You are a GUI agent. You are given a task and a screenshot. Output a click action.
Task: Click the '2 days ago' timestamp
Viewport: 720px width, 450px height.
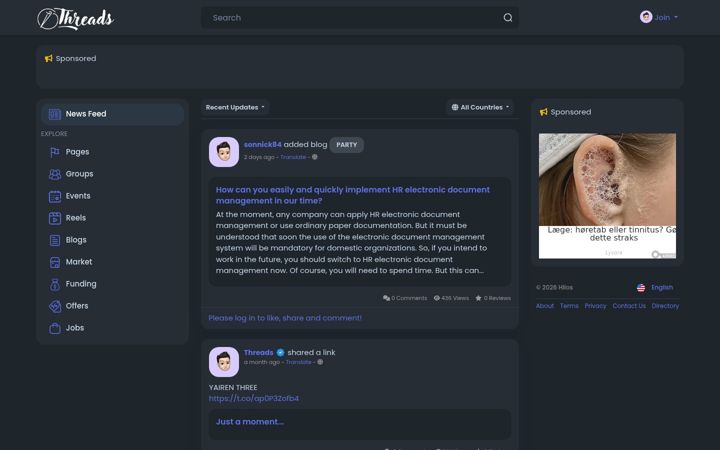point(259,157)
